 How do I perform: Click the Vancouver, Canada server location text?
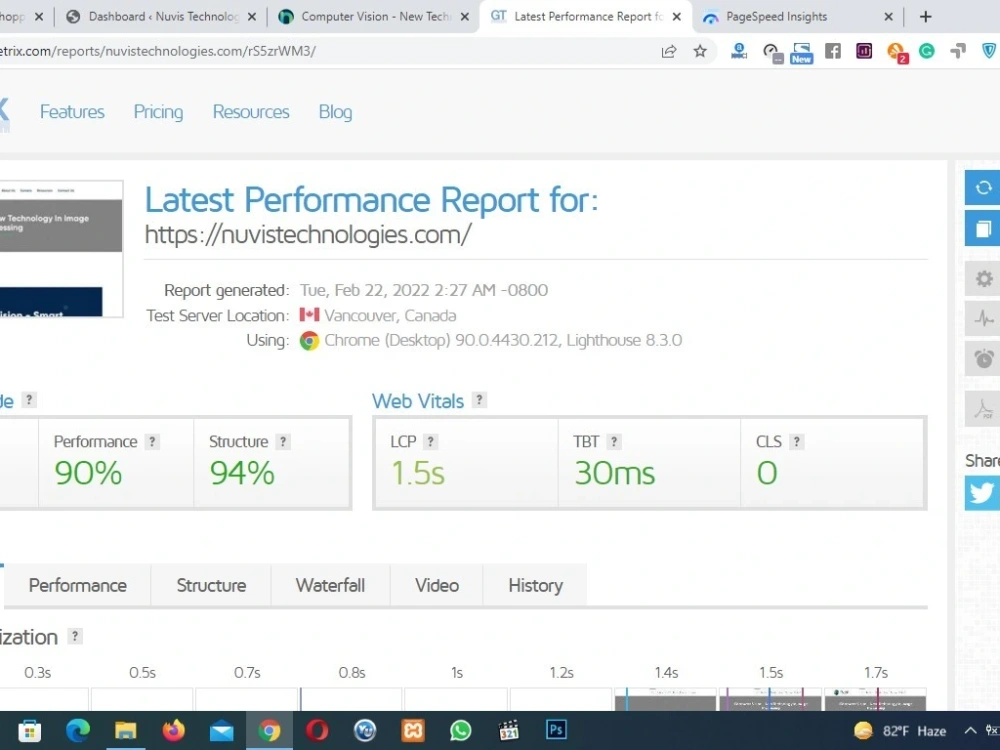tap(390, 316)
